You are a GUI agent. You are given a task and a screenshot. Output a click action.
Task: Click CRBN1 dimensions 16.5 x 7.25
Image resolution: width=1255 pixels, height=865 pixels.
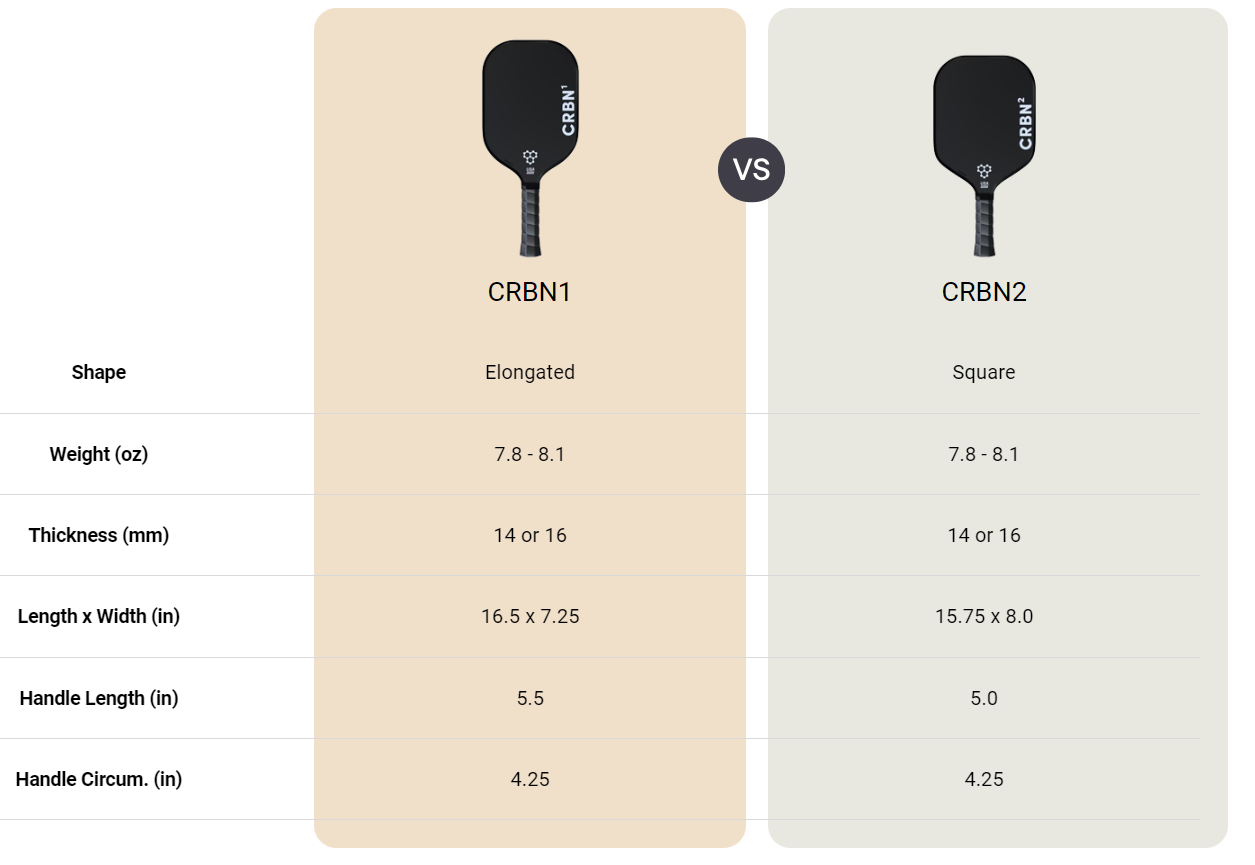point(530,616)
